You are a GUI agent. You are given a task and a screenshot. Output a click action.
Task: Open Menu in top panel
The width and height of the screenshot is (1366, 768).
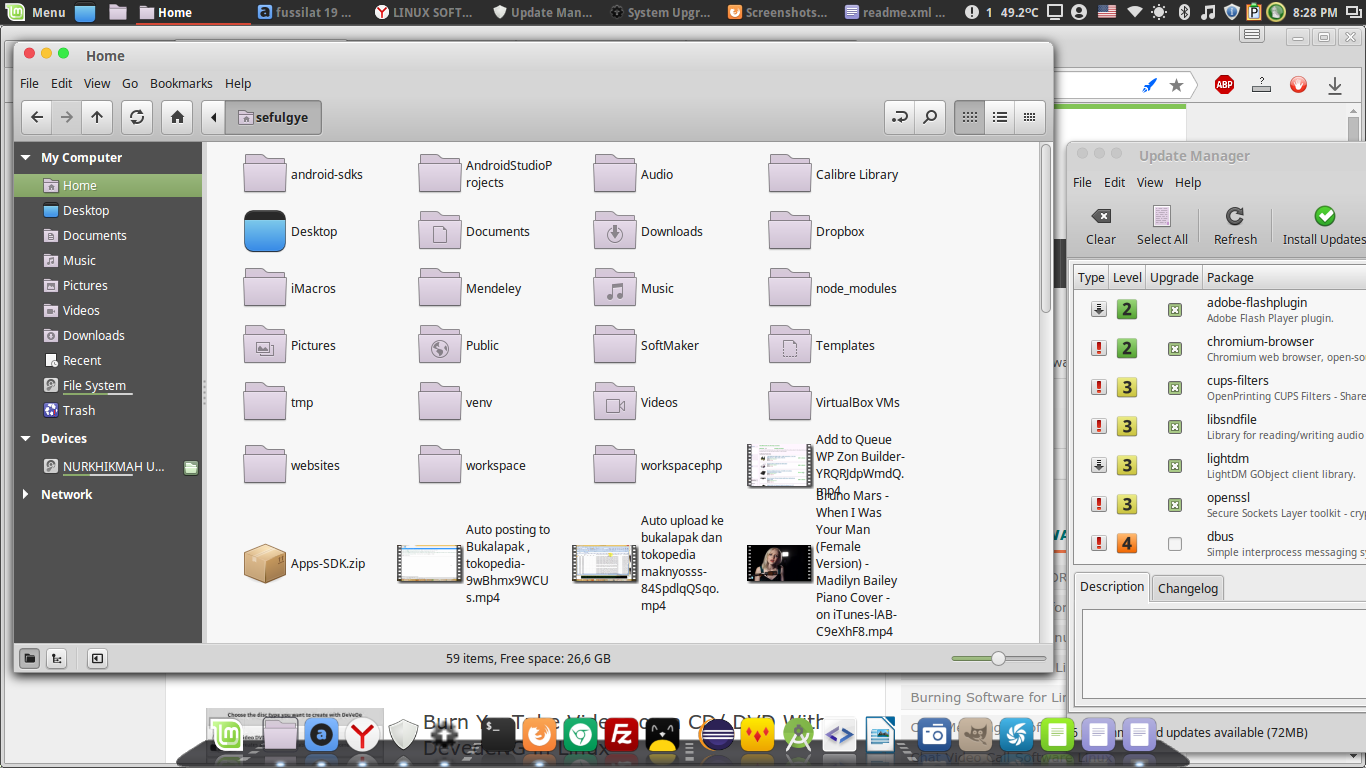37,12
